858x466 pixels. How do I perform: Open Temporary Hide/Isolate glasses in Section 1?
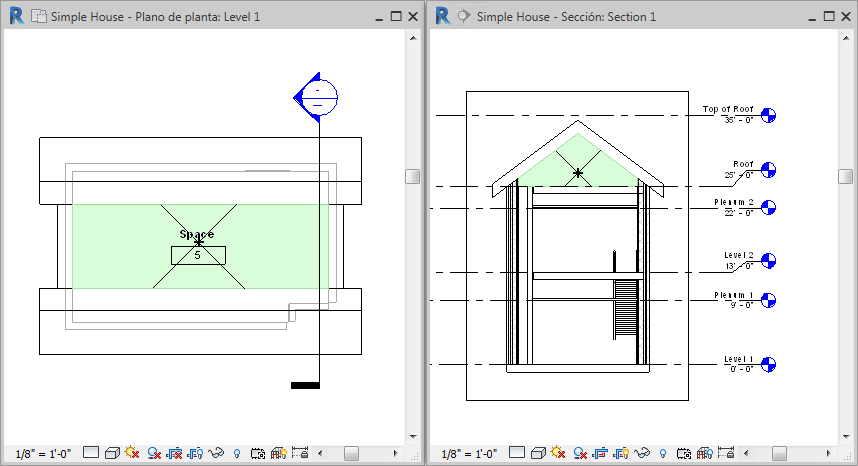click(x=642, y=453)
